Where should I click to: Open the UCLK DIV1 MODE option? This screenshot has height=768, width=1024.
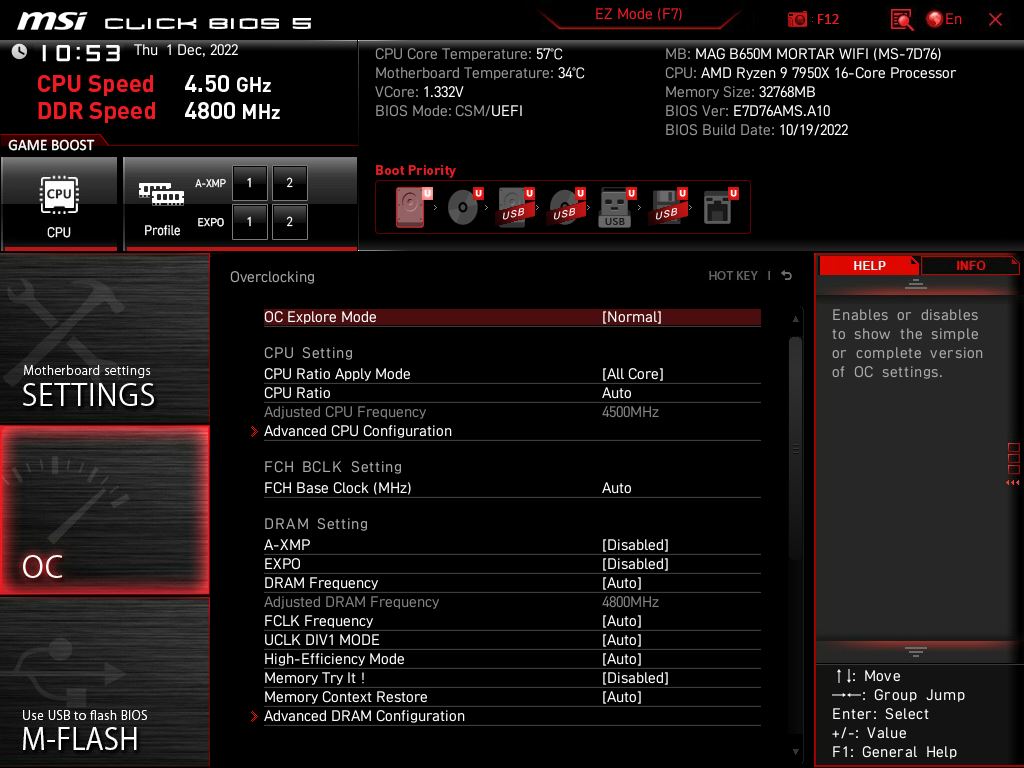click(x=512, y=639)
